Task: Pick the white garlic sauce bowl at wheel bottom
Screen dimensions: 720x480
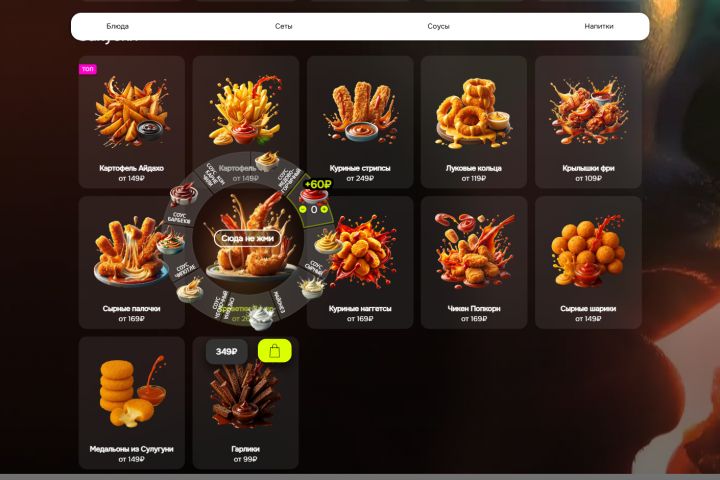Action: 262,318
